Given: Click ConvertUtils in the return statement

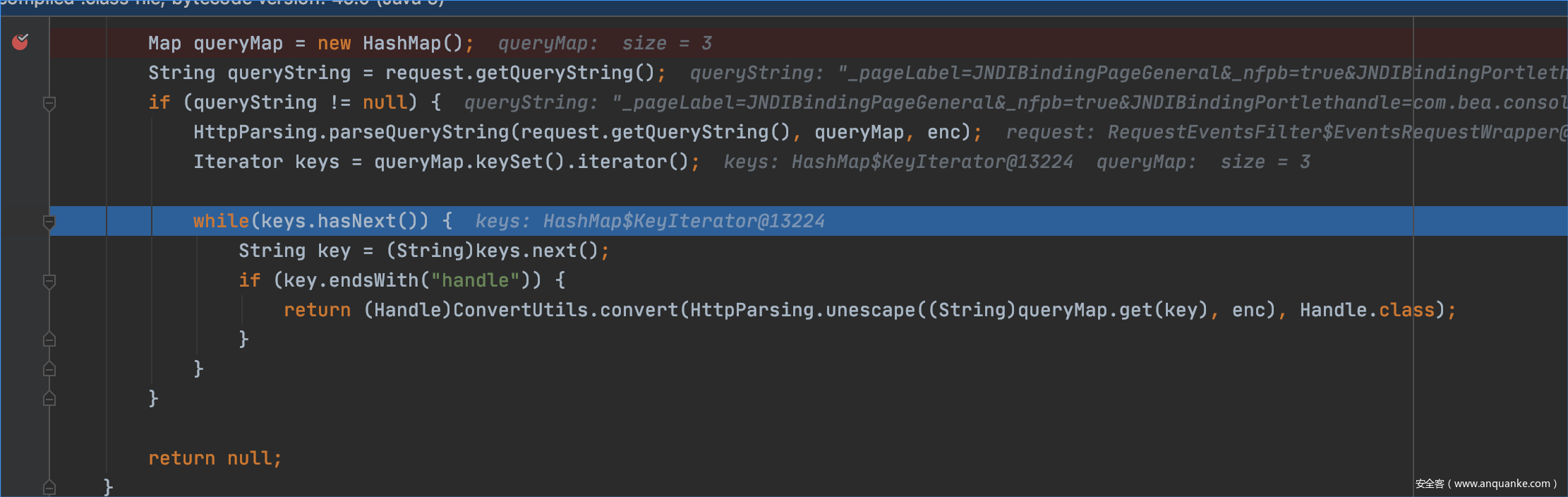Looking at the screenshot, I should tap(520, 311).
